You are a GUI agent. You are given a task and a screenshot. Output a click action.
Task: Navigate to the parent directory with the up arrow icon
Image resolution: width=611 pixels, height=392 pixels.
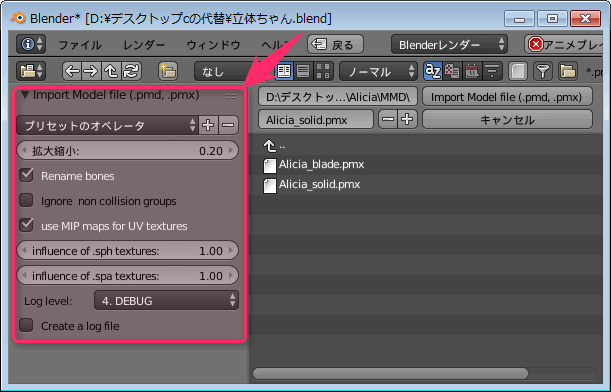click(111, 71)
